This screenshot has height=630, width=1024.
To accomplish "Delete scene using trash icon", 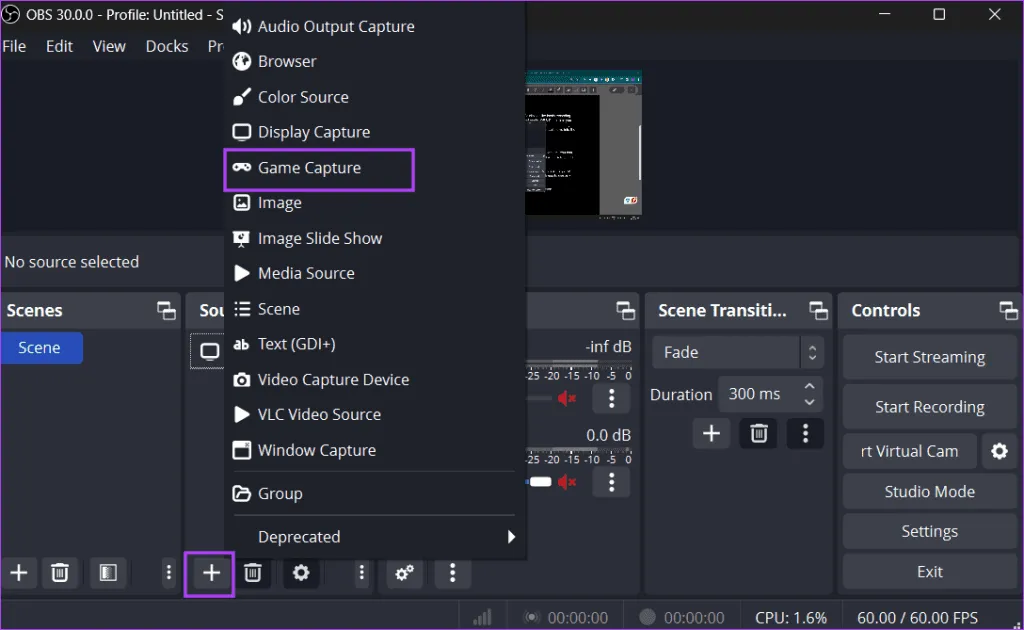I will coord(60,573).
